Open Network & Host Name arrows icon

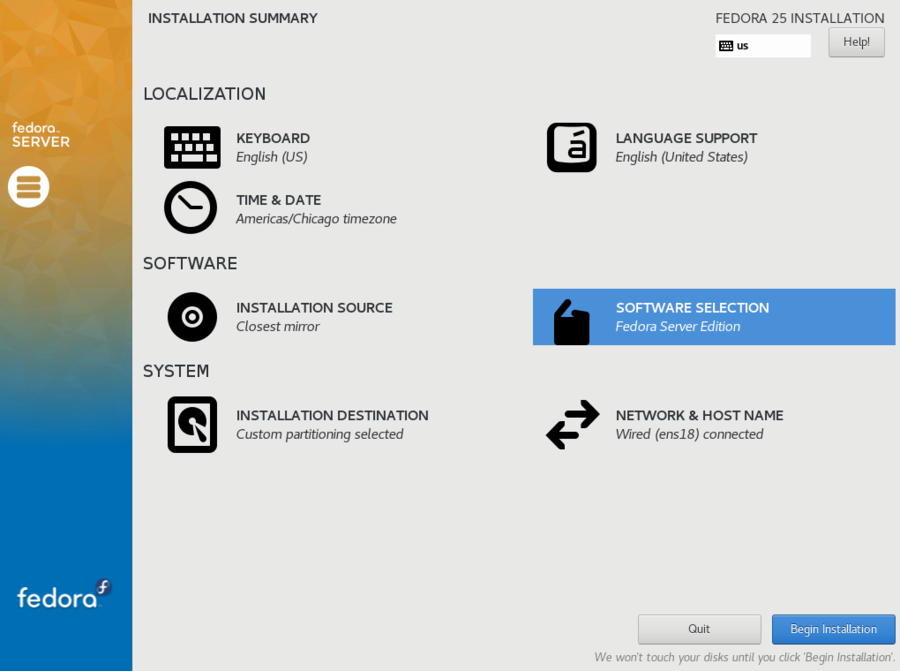pos(572,424)
